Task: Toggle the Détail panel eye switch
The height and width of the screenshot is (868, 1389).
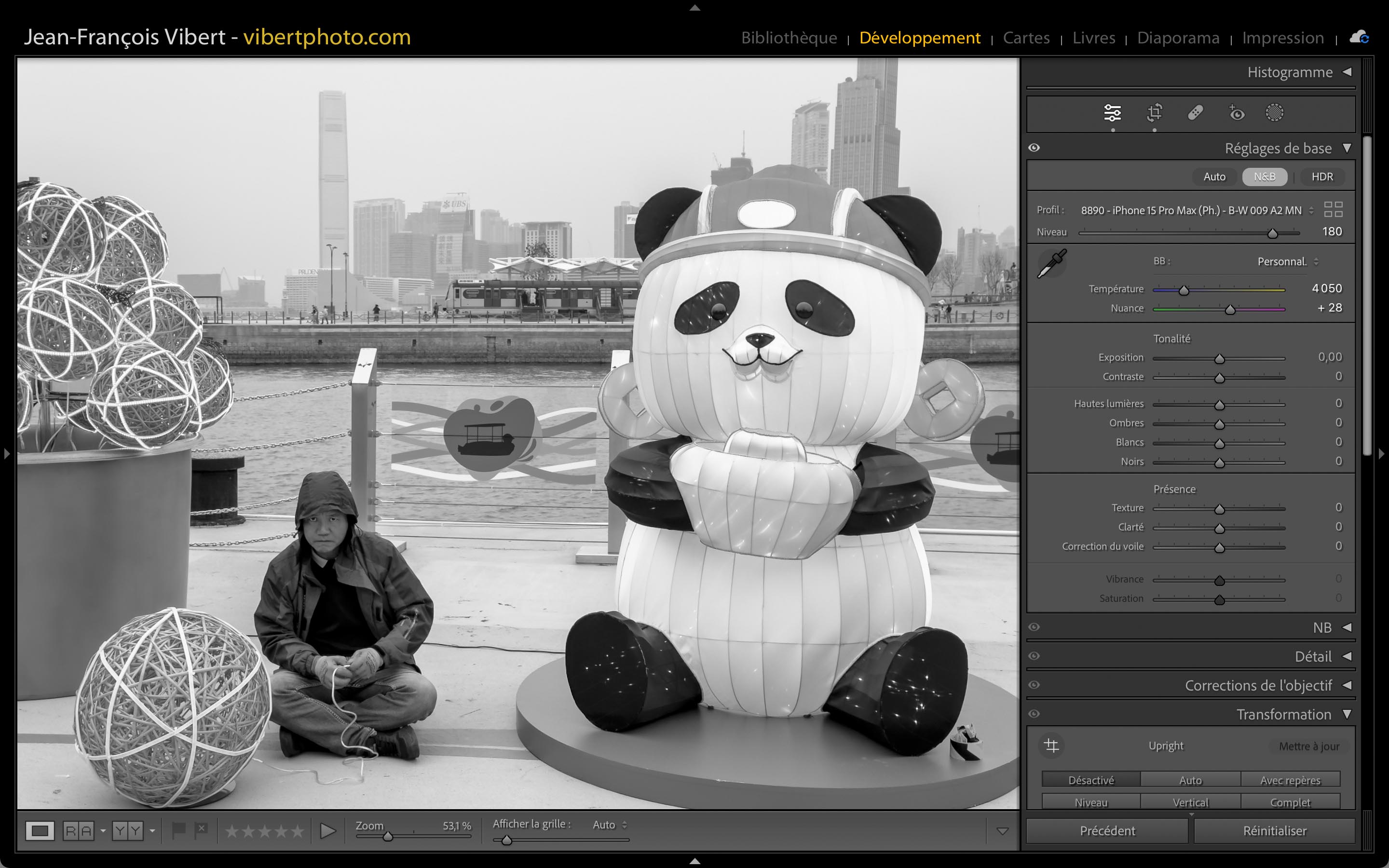Action: (x=1035, y=656)
